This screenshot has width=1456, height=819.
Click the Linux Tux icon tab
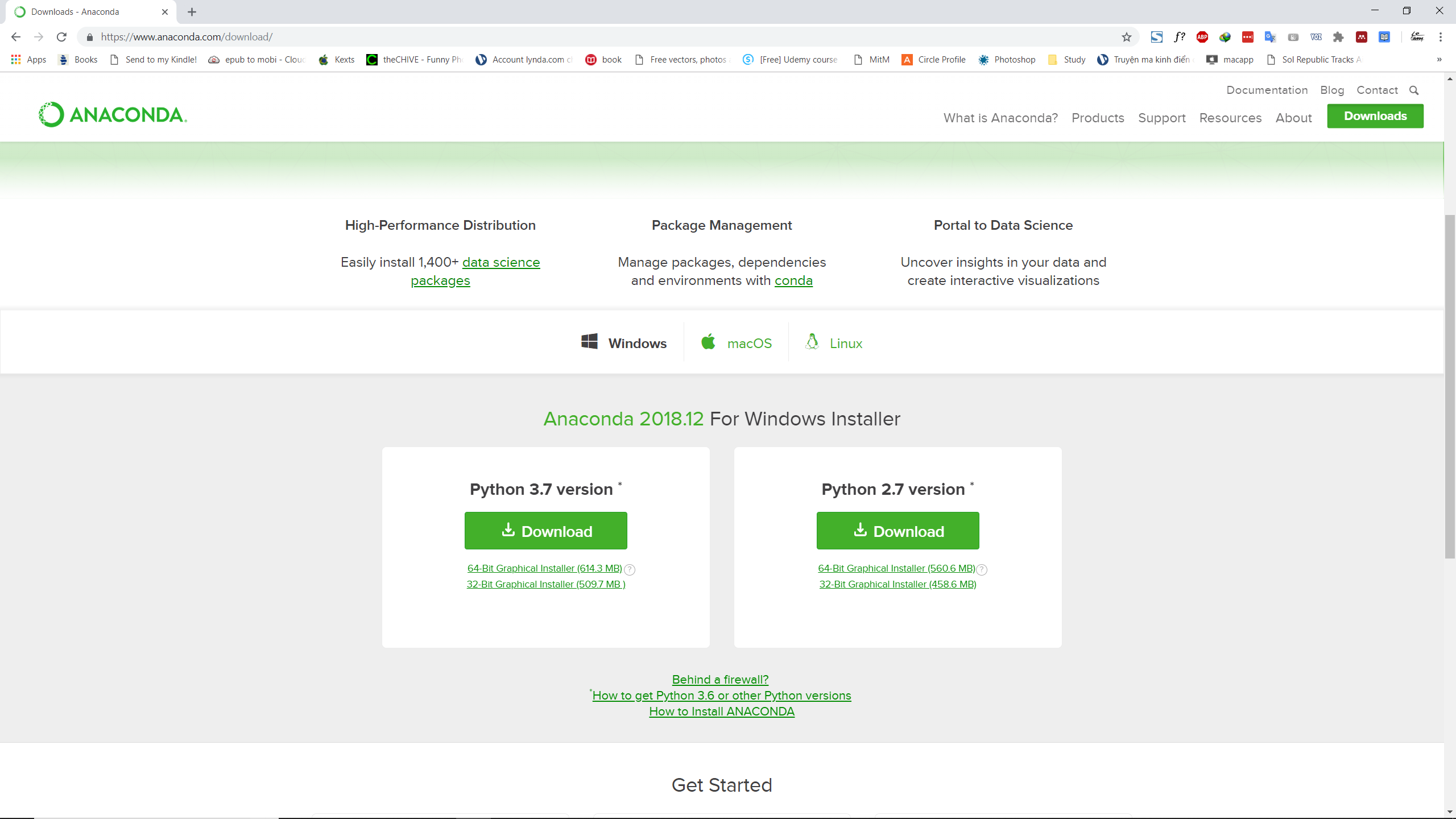[x=813, y=342]
